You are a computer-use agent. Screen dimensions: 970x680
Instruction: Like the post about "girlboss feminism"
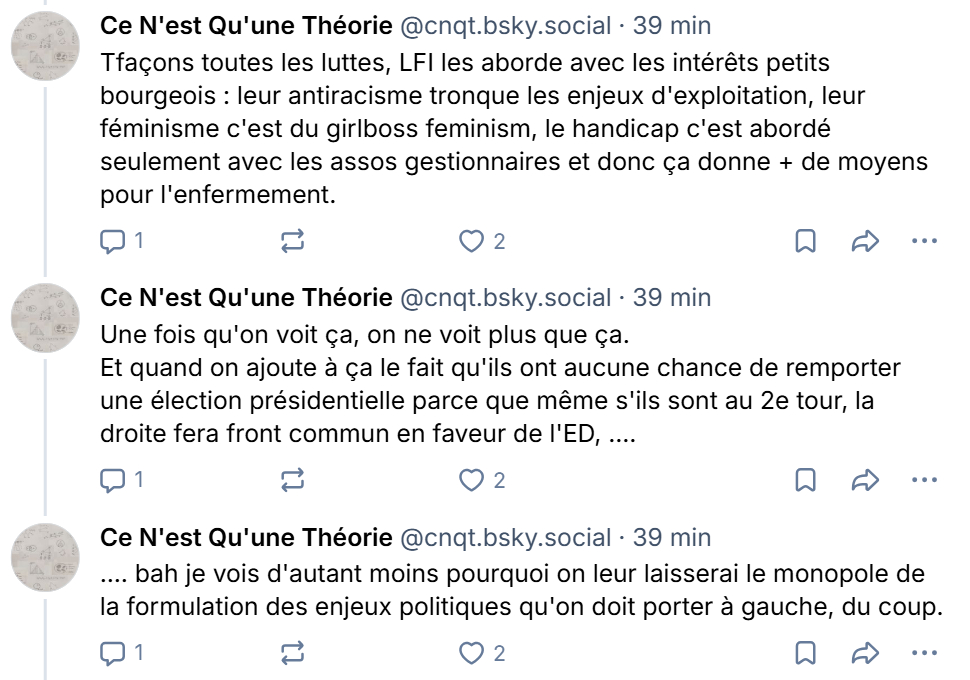[471, 241]
